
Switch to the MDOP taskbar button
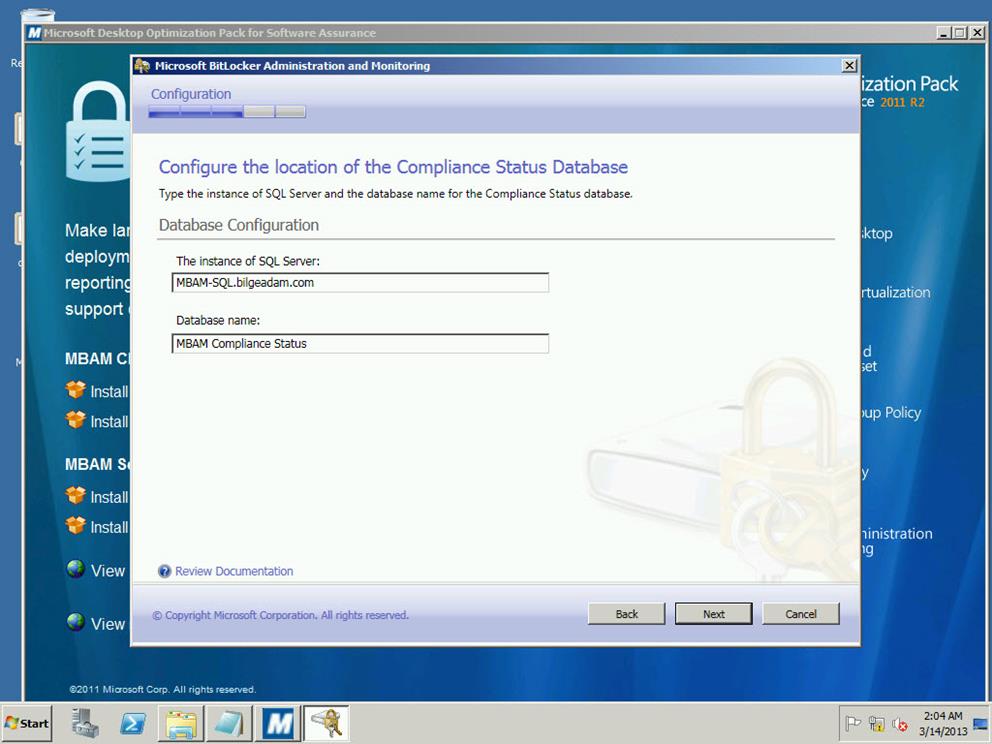(278, 723)
